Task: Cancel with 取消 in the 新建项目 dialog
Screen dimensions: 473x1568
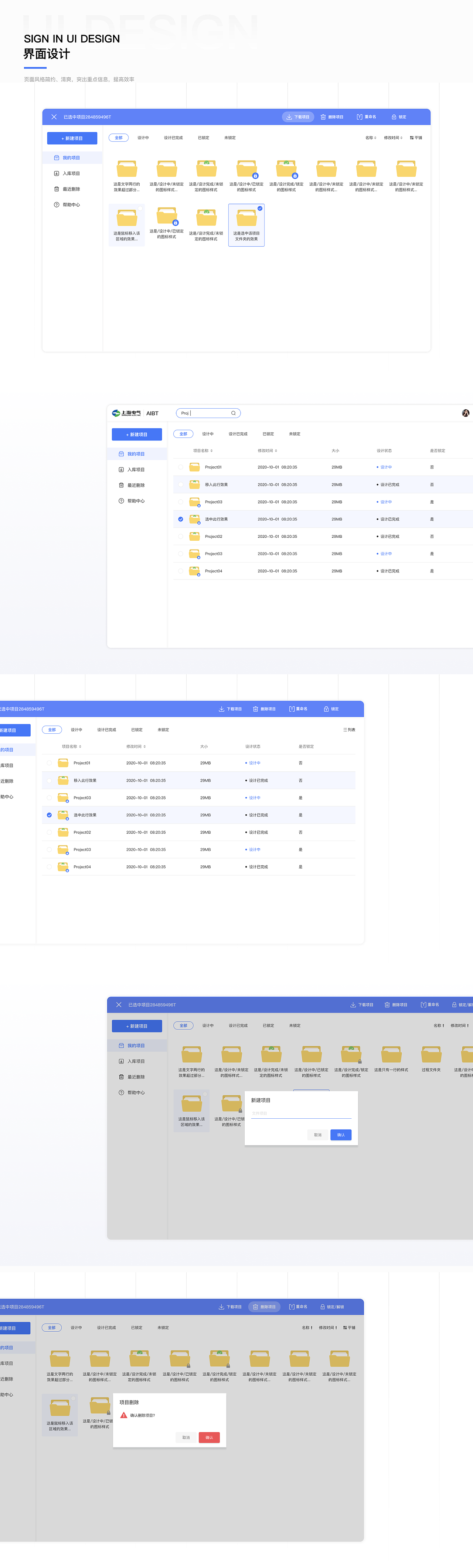Action: pos(318,1135)
